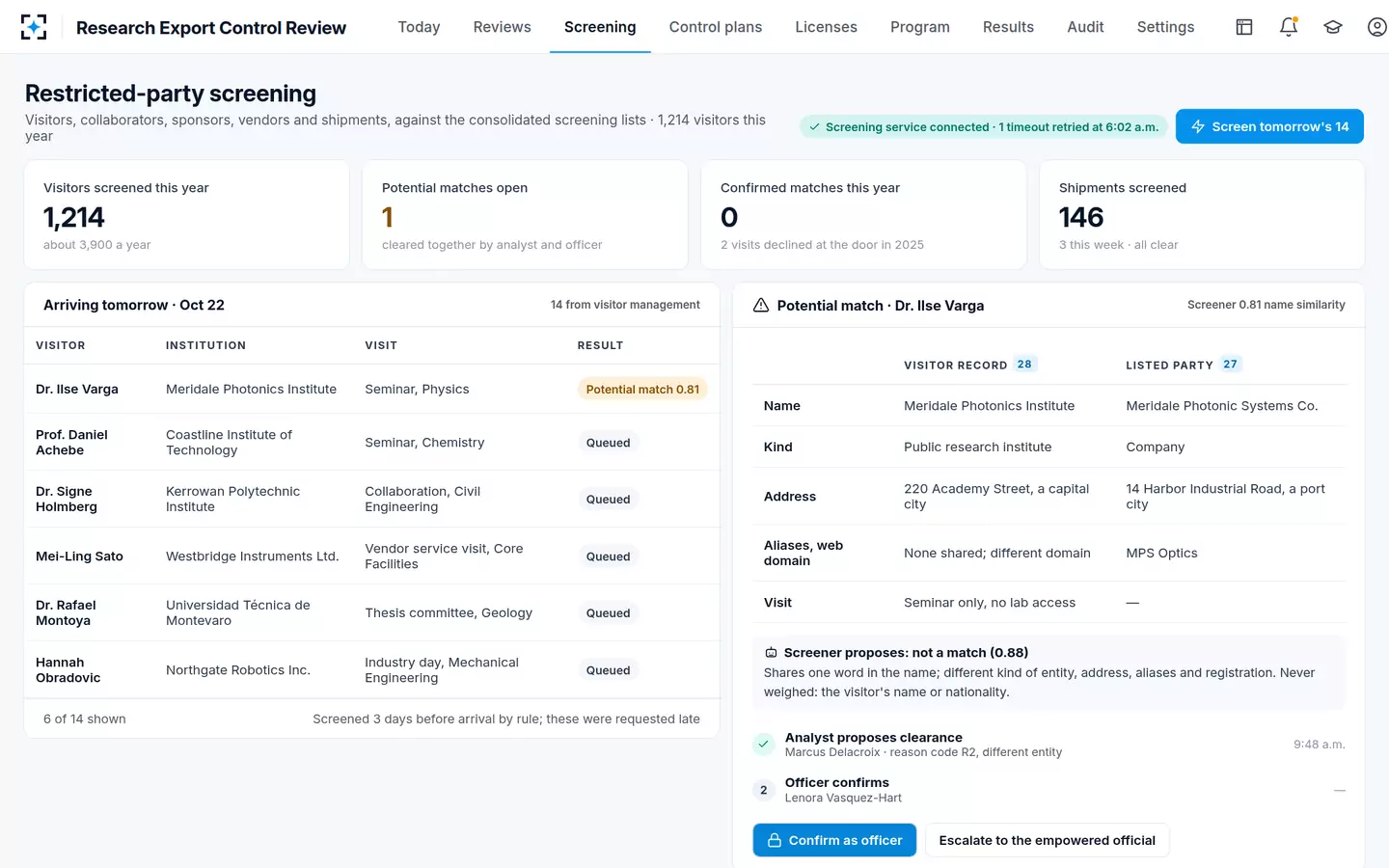1389x868 pixels.
Task: Click Hannah Obradovic in the visitor list
Action: [68, 669]
